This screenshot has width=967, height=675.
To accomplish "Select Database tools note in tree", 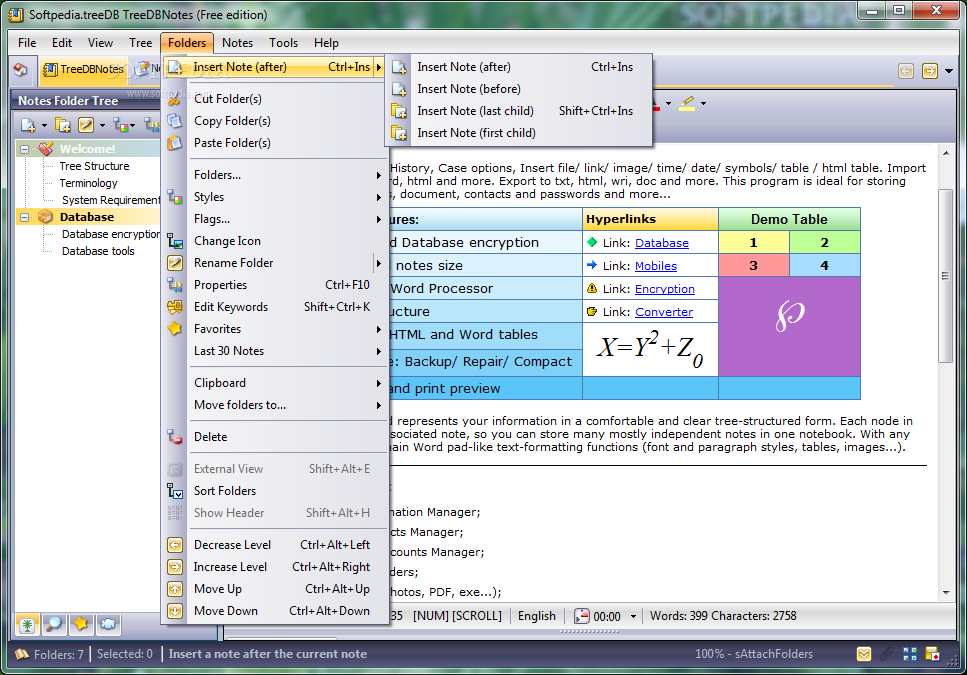I will pyautogui.click(x=98, y=251).
